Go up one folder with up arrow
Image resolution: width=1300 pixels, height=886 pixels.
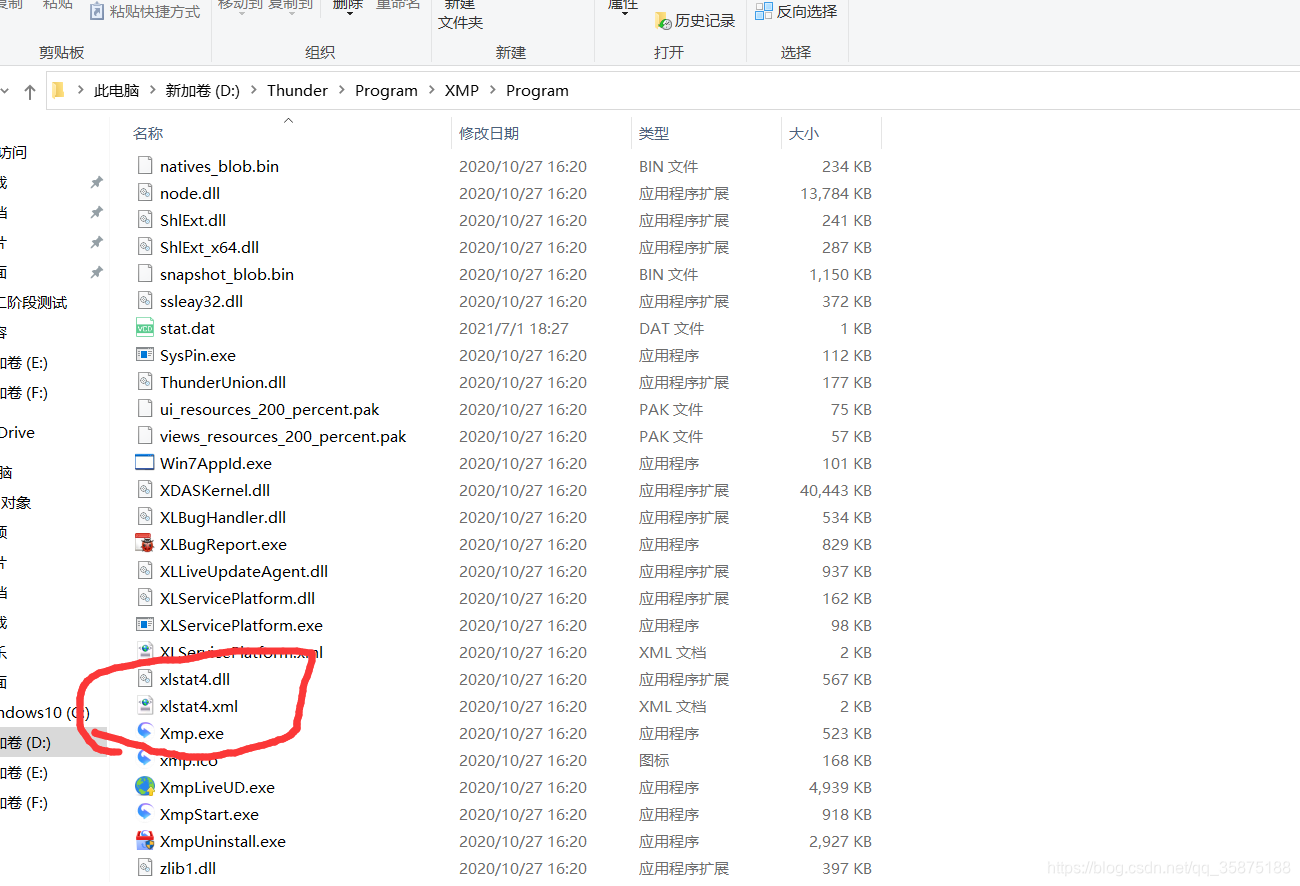coord(30,91)
